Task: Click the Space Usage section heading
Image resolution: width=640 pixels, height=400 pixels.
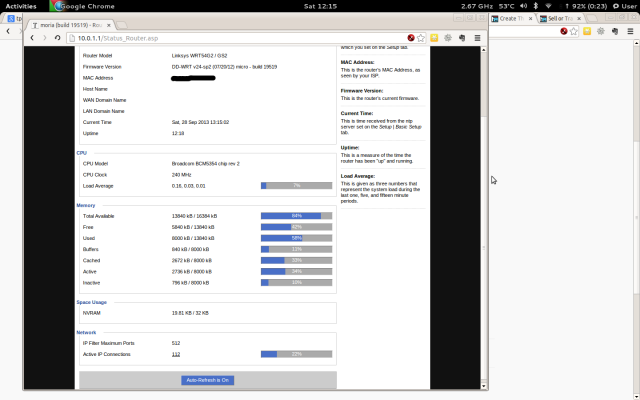Action: tap(91, 302)
